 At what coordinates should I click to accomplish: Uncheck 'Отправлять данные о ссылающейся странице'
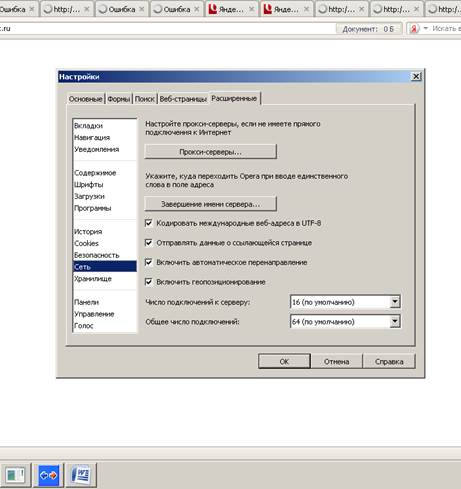pyautogui.click(x=149, y=243)
